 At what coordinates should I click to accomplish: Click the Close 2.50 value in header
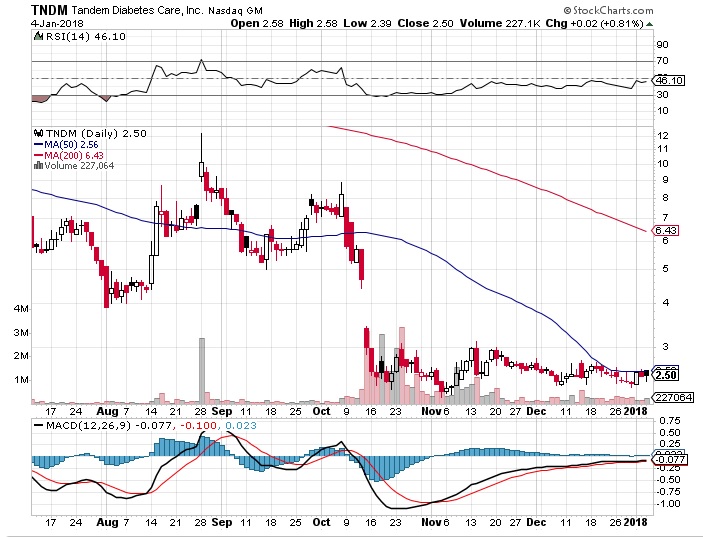point(425,23)
